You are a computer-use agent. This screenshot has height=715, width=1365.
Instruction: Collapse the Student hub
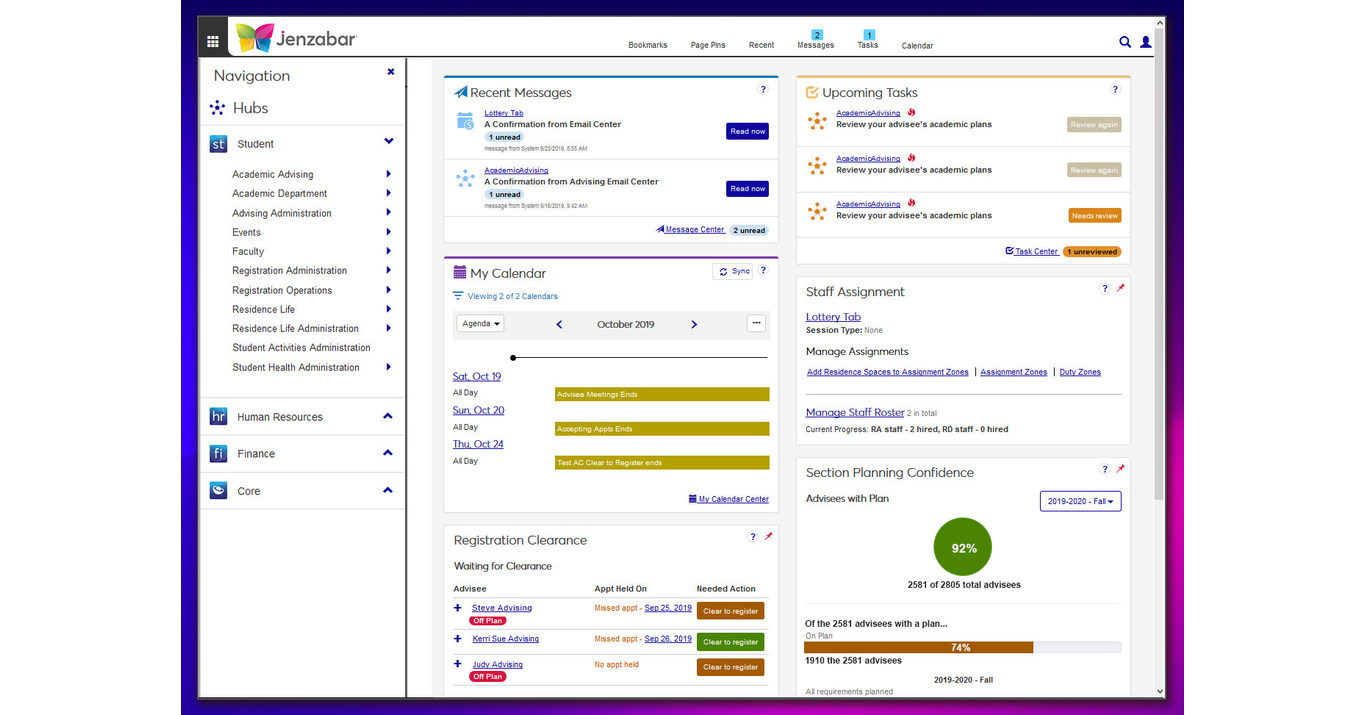[388, 141]
